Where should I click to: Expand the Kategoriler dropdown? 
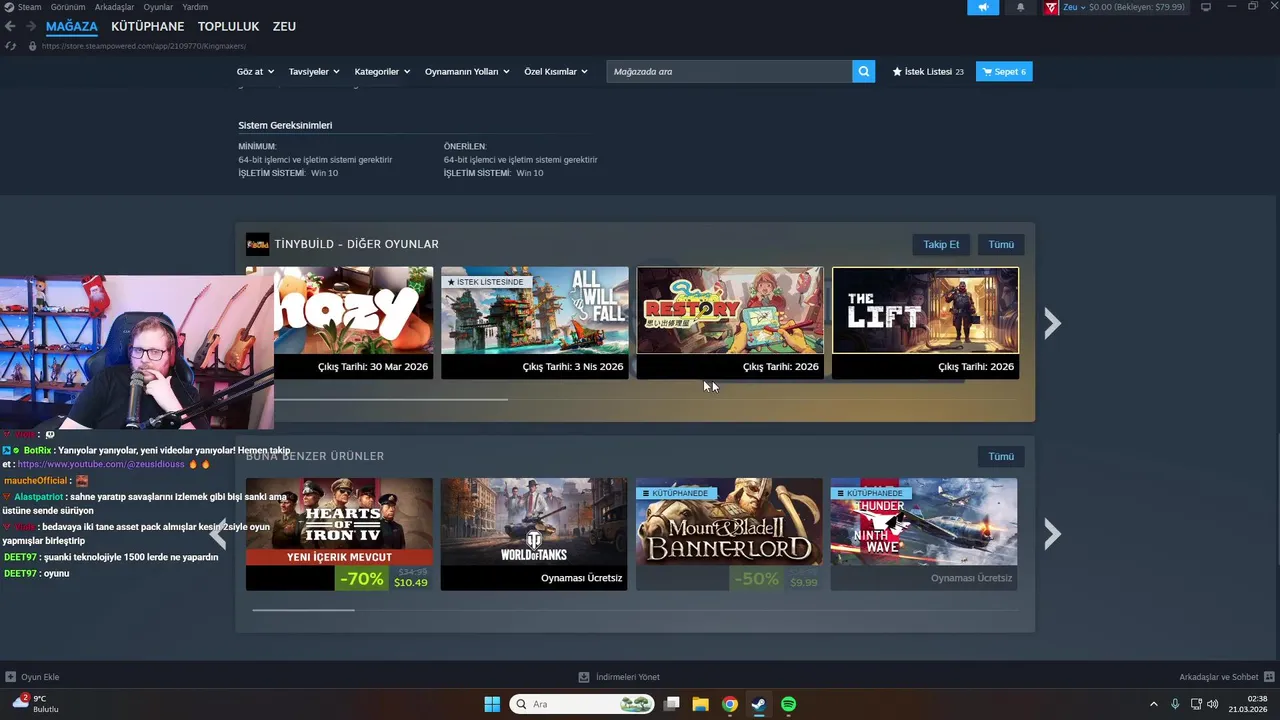click(382, 72)
